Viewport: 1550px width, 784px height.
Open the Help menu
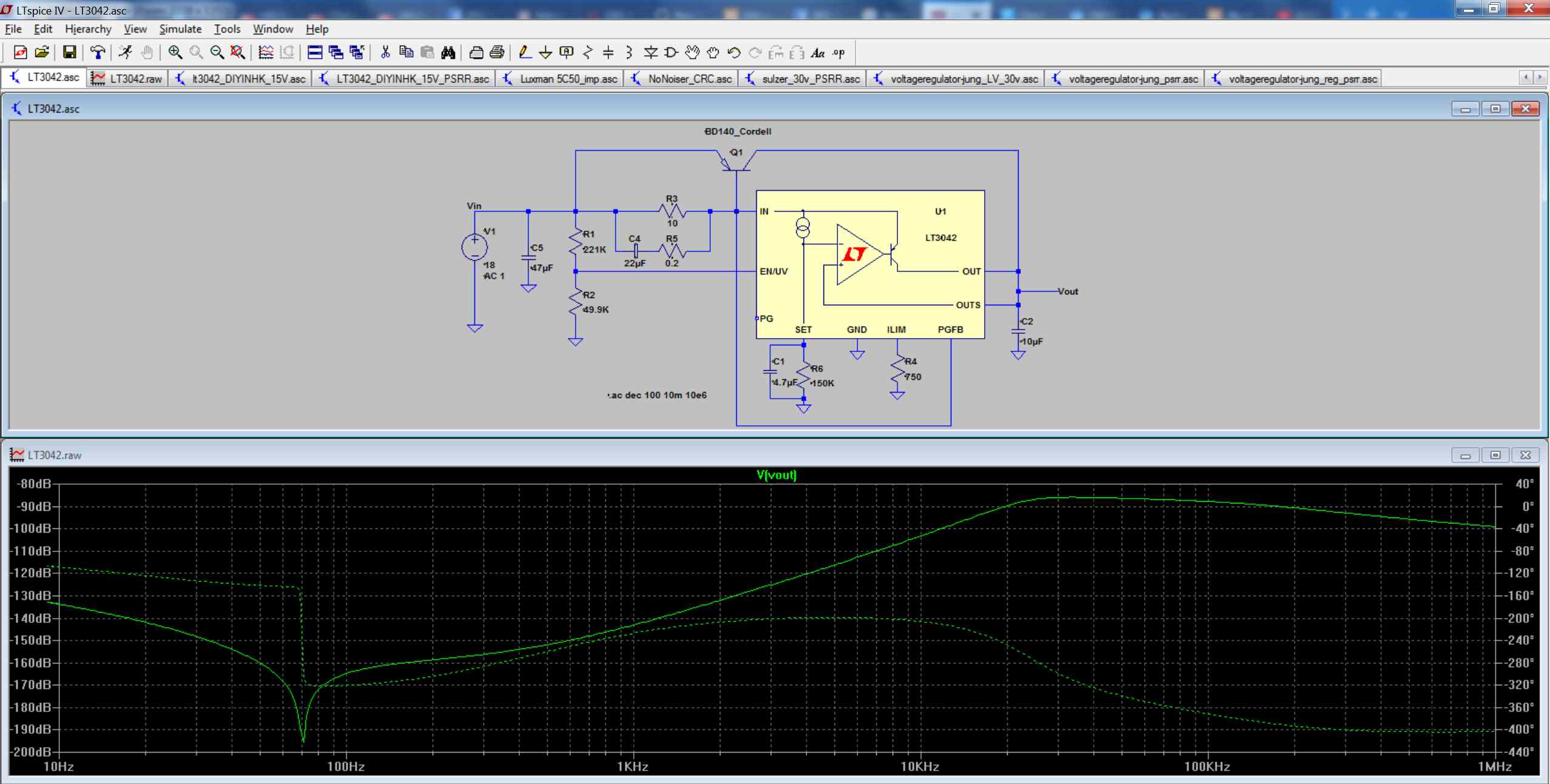[x=317, y=29]
